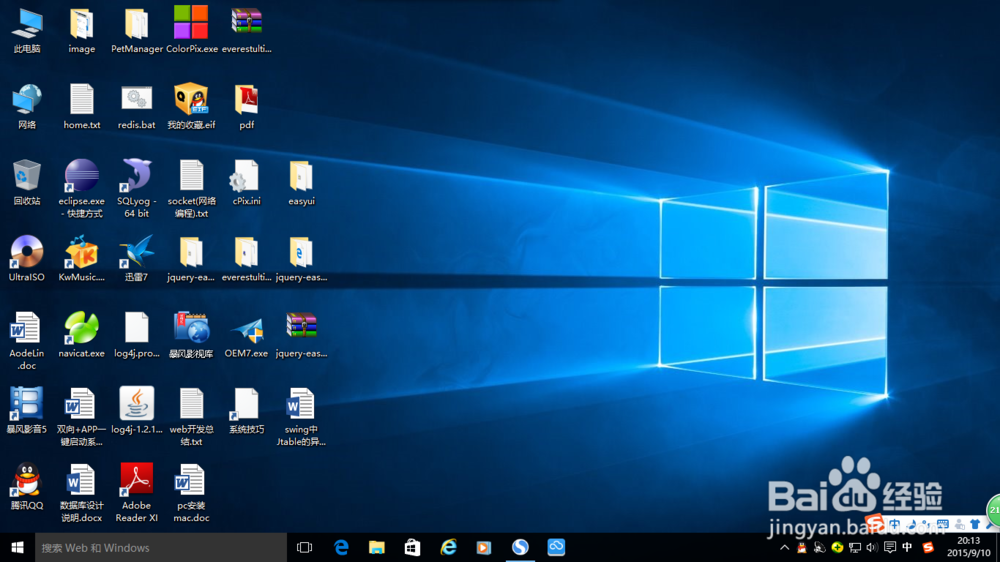
Task: Open the Action Center notifications icon
Action: (x=890, y=547)
